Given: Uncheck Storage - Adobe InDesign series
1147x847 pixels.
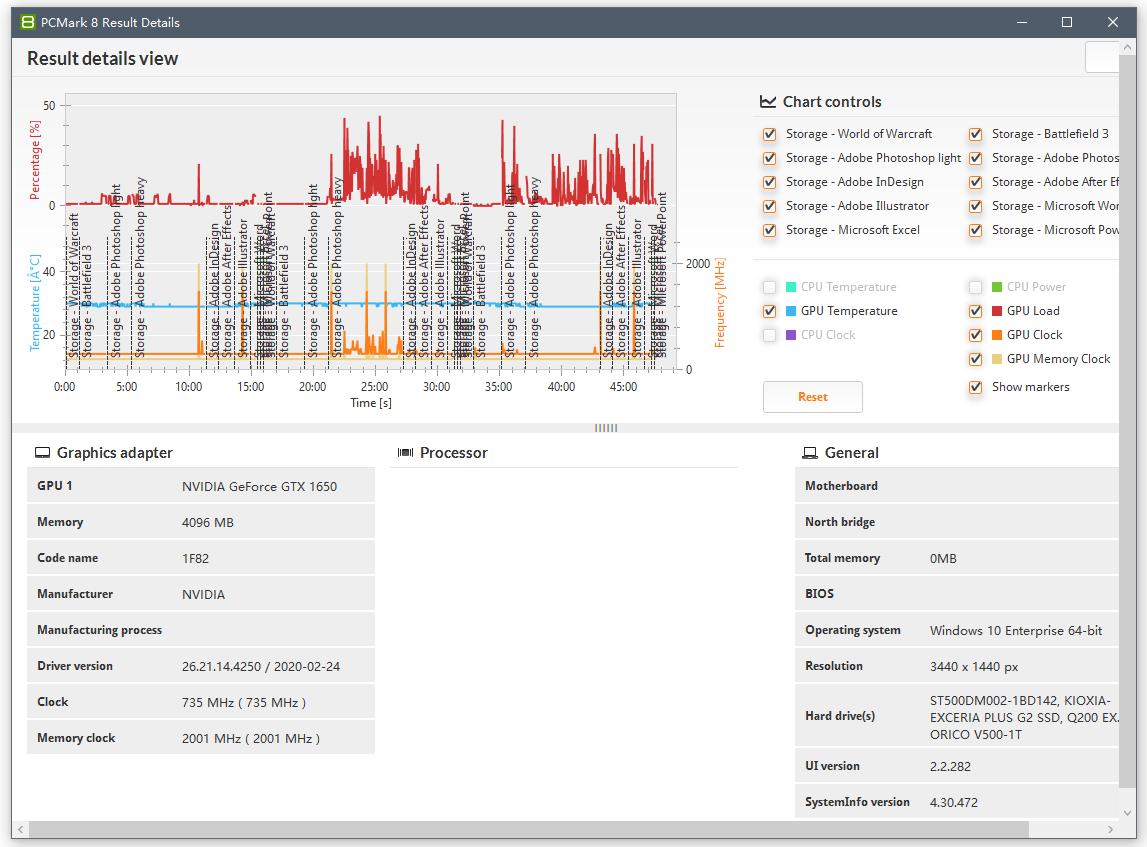Looking at the screenshot, I should 769,182.
